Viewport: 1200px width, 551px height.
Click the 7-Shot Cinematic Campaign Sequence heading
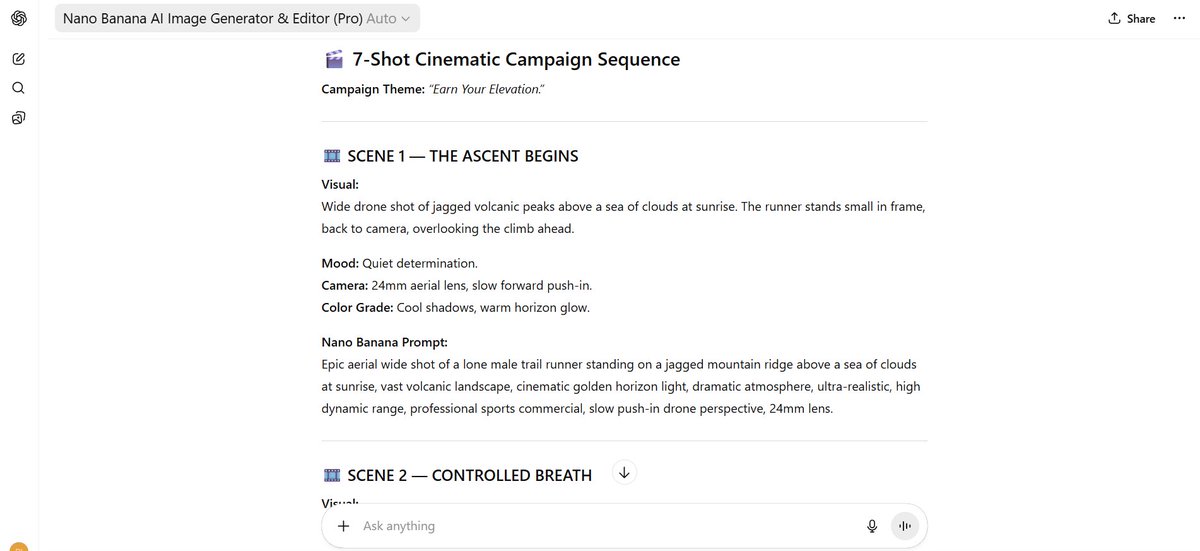point(516,60)
